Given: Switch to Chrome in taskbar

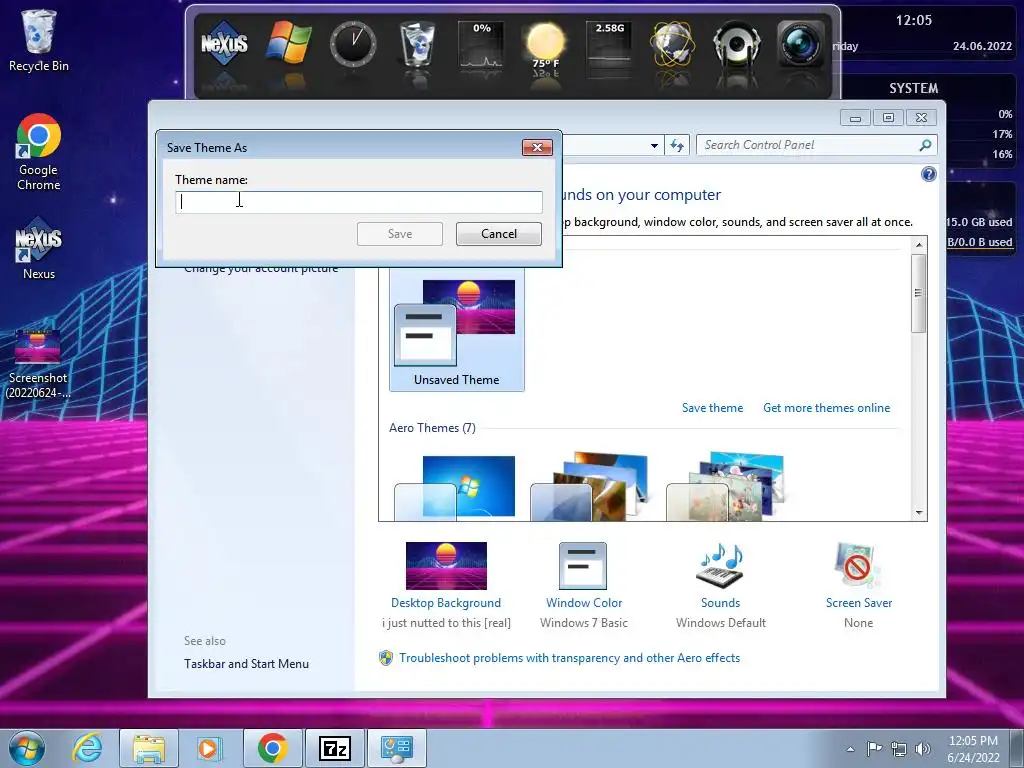Looking at the screenshot, I should coord(273,748).
